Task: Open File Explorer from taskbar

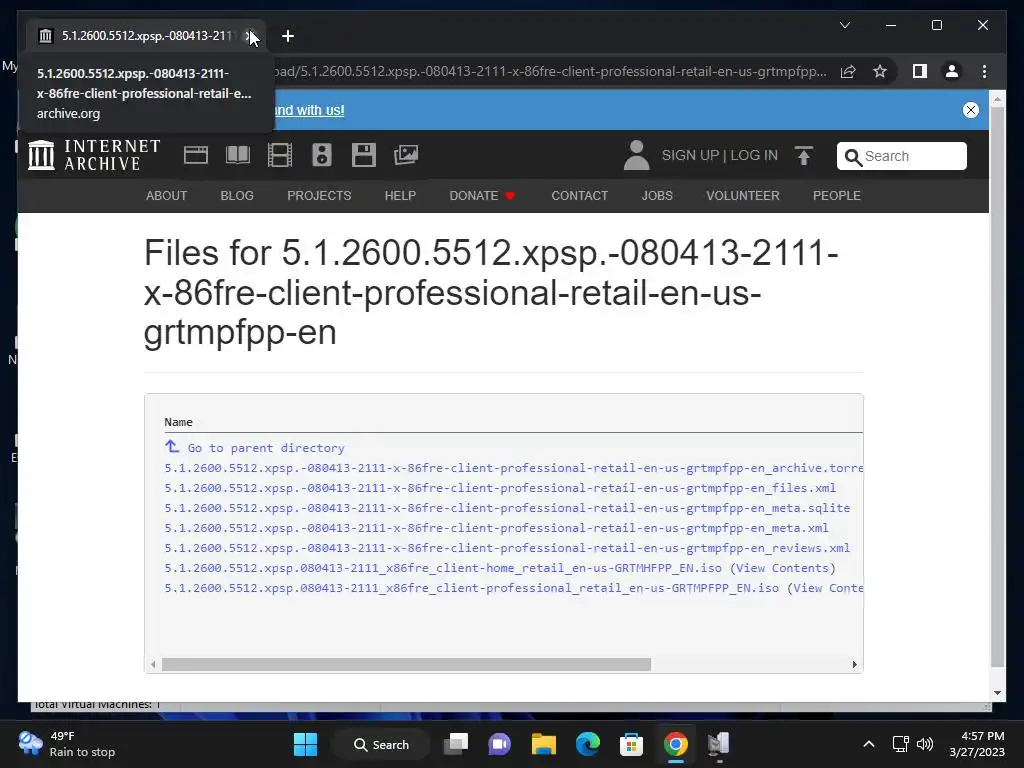Action: [x=543, y=744]
